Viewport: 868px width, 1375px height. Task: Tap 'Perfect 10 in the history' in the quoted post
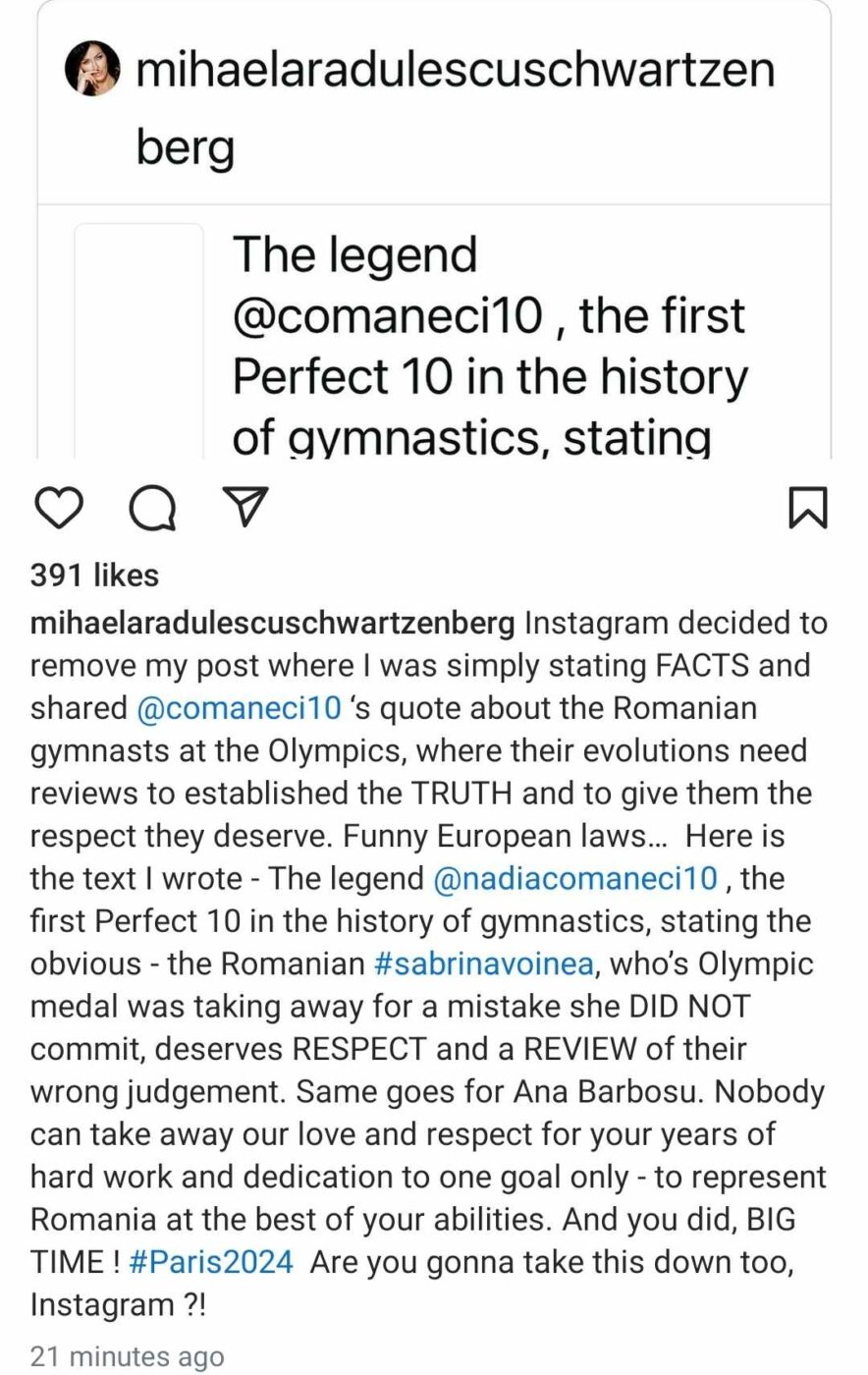[489, 377]
